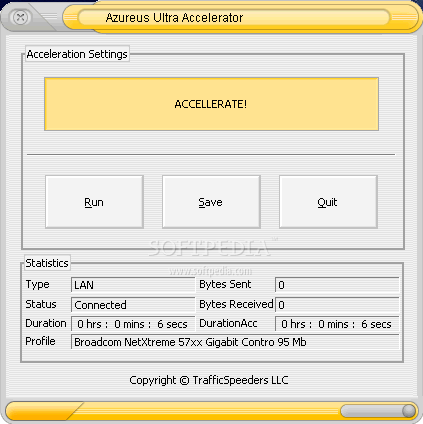Select the Status field showing Connected
Viewport: 423px width, 424px height.
tap(133, 305)
